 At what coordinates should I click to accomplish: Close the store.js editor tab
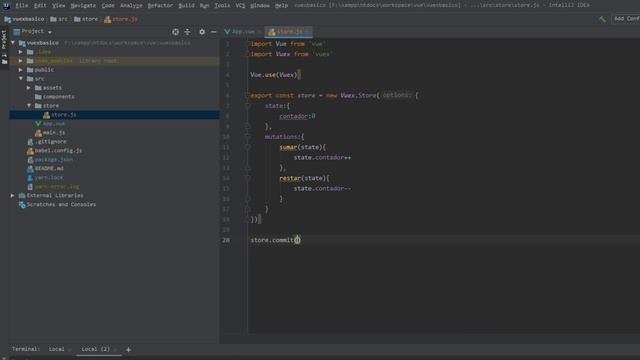point(308,32)
